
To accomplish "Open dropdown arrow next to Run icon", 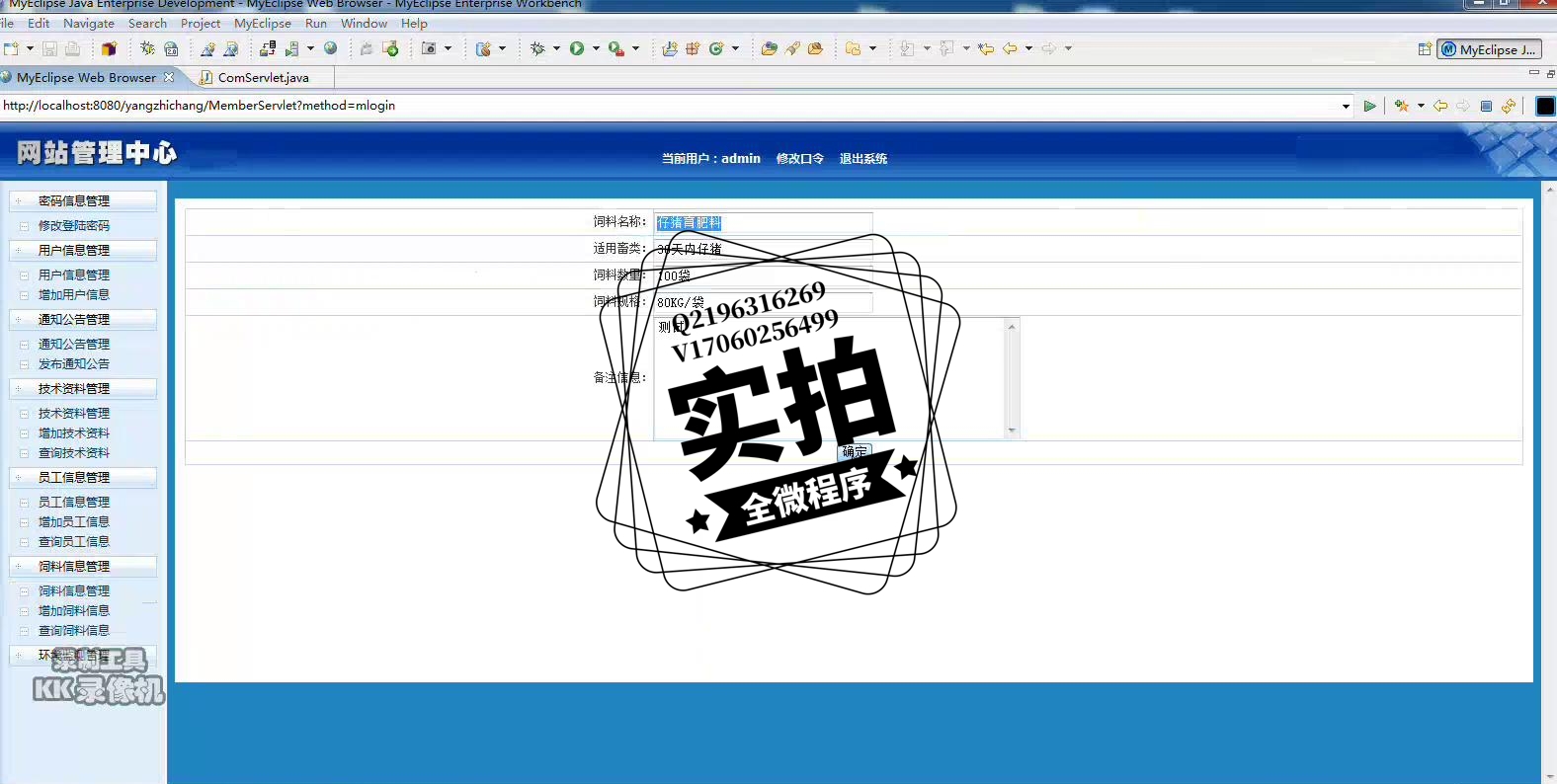I will click(596, 48).
